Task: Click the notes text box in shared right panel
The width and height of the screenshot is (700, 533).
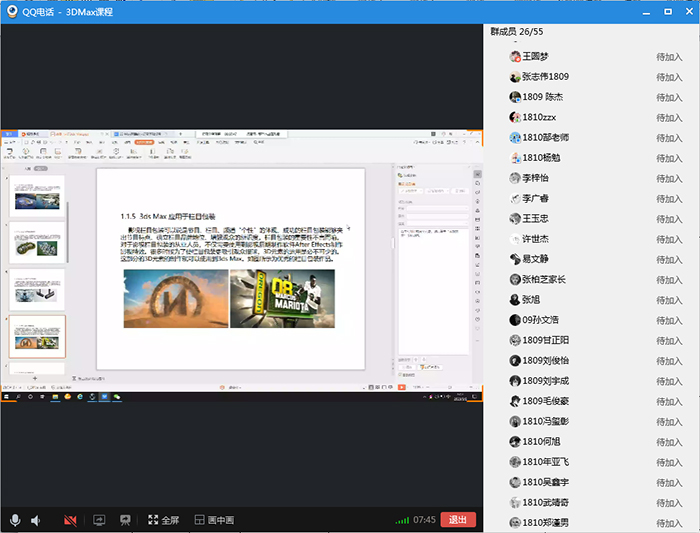Action: coord(433,291)
